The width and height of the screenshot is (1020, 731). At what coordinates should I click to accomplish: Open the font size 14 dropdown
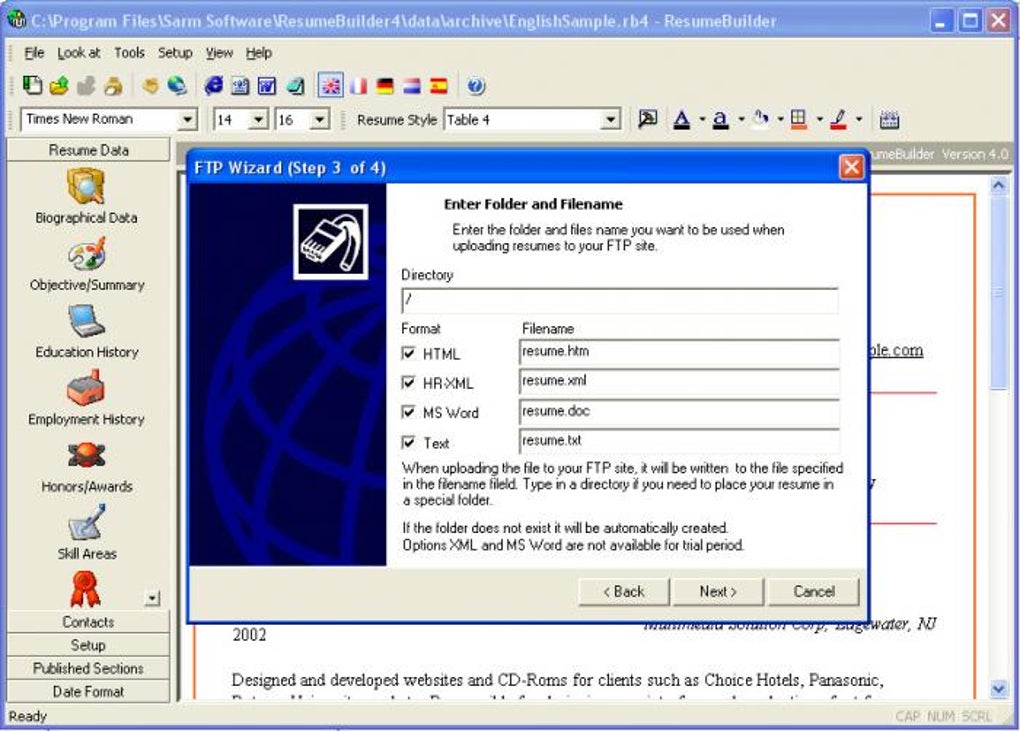(258, 120)
